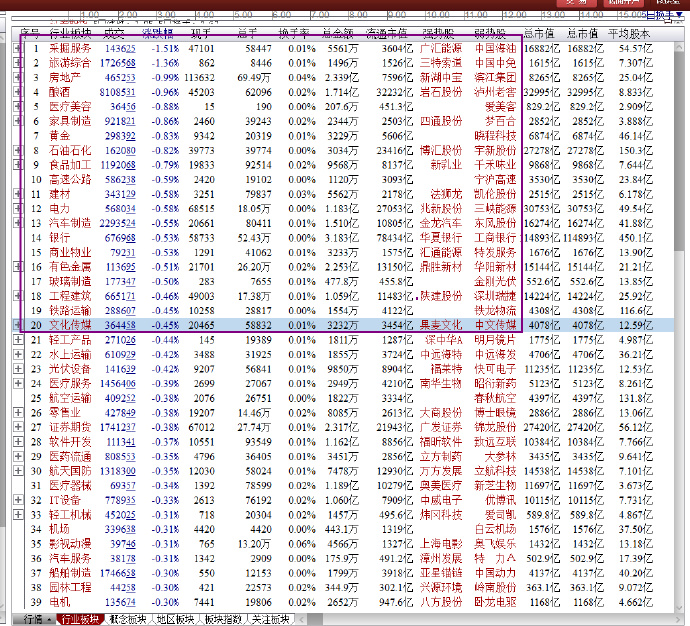Open weak stock 白云机场

pyautogui.click(x=495, y=529)
